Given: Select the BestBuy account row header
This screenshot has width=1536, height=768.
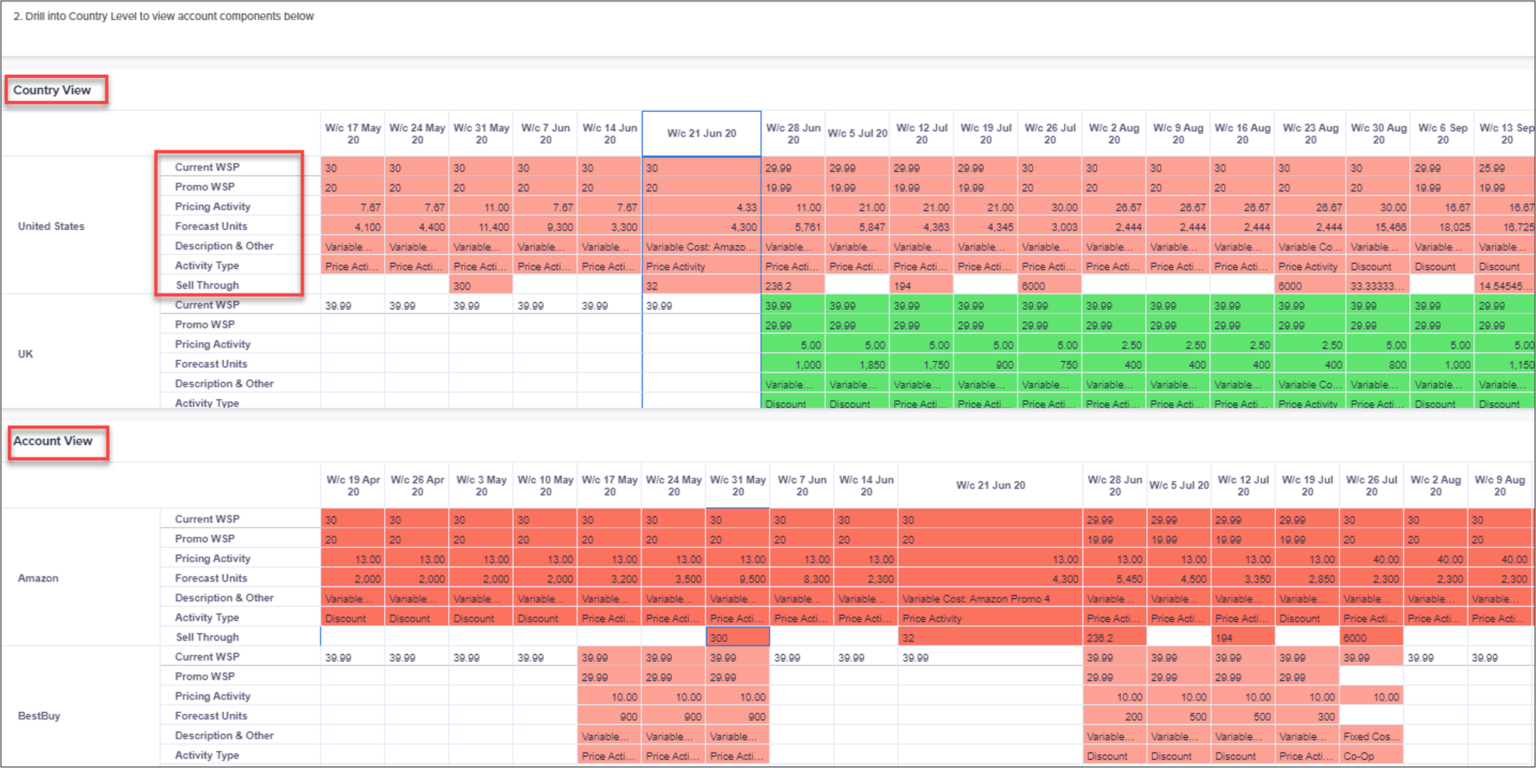Looking at the screenshot, I should (x=38, y=716).
